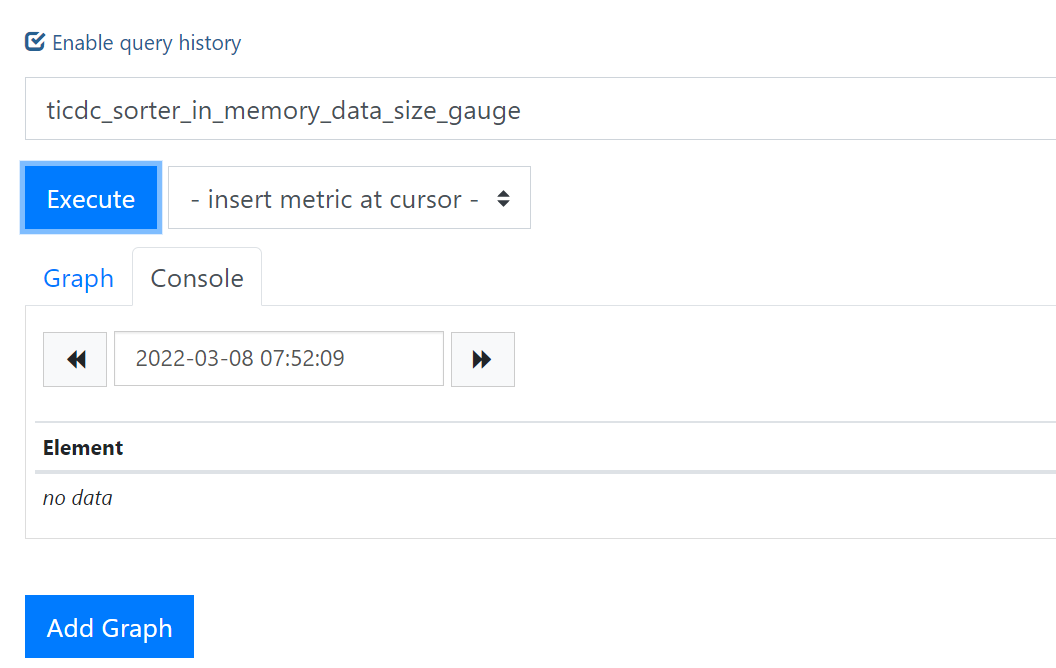The width and height of the screenshot is (1056, 668).
Task: Open the 'insert metric at cursor' dropdown
Action: pos(349,198)
